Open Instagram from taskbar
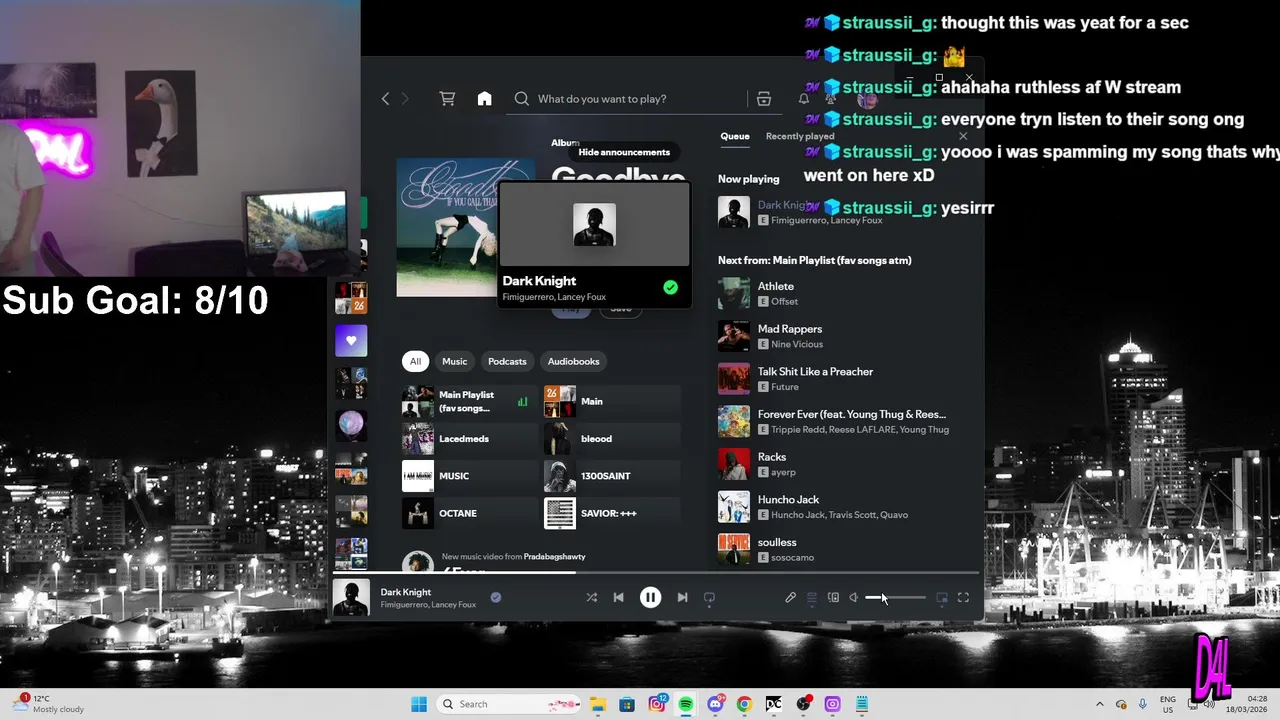This screenshot has width=1280, height=720. (657, 704)
